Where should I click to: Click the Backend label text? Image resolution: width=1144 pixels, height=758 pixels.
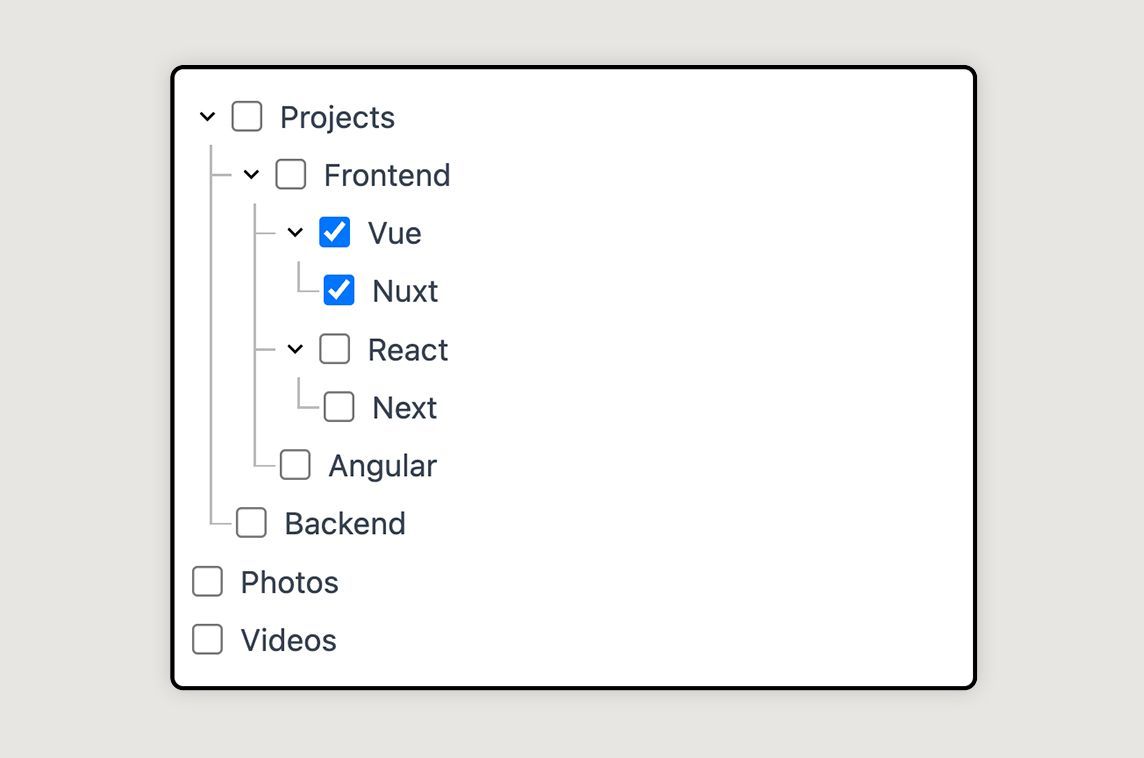pyautogui.click(x=345, y=524)
